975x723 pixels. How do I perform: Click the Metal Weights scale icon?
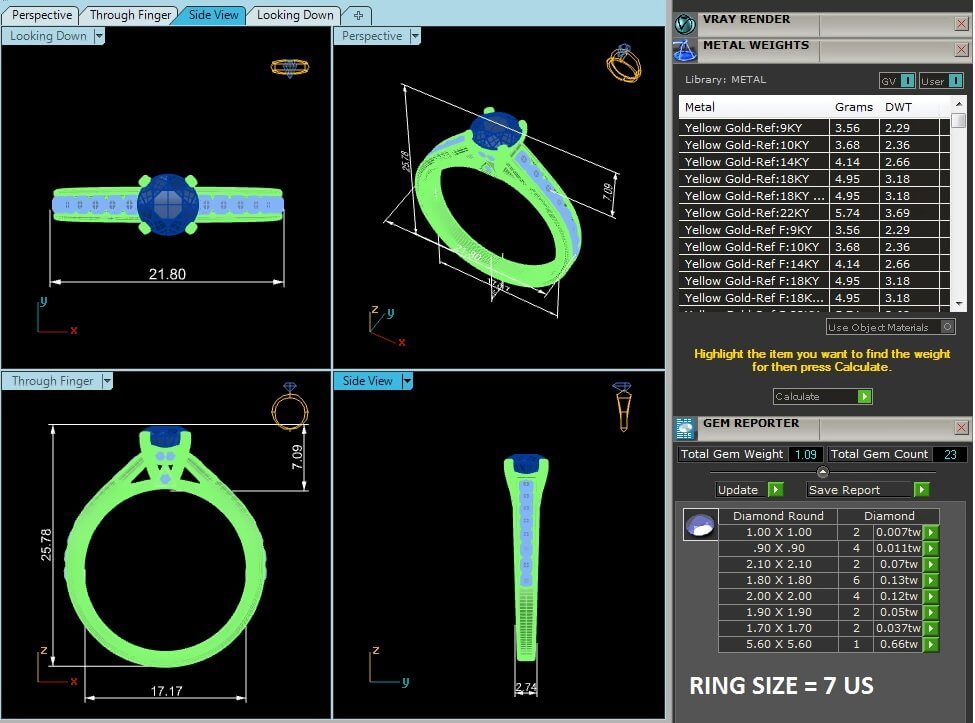pos(685,51)
